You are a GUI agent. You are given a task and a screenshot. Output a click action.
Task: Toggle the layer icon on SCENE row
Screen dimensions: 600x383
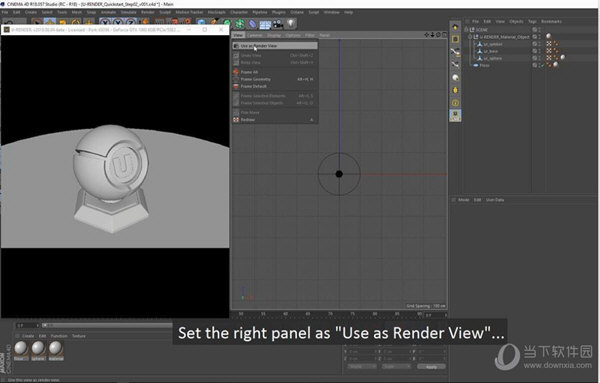tap(535, 29)
